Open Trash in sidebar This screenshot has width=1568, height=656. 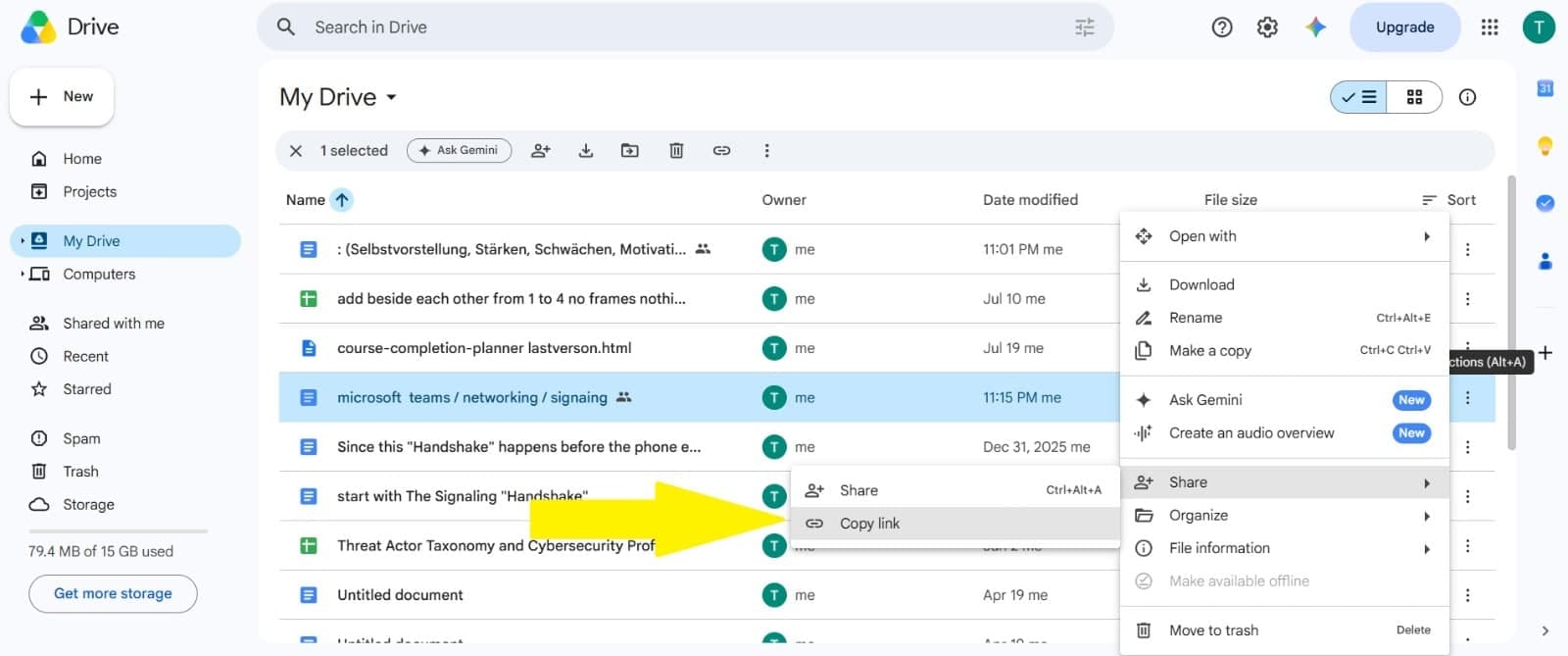[x=125, y=472]
